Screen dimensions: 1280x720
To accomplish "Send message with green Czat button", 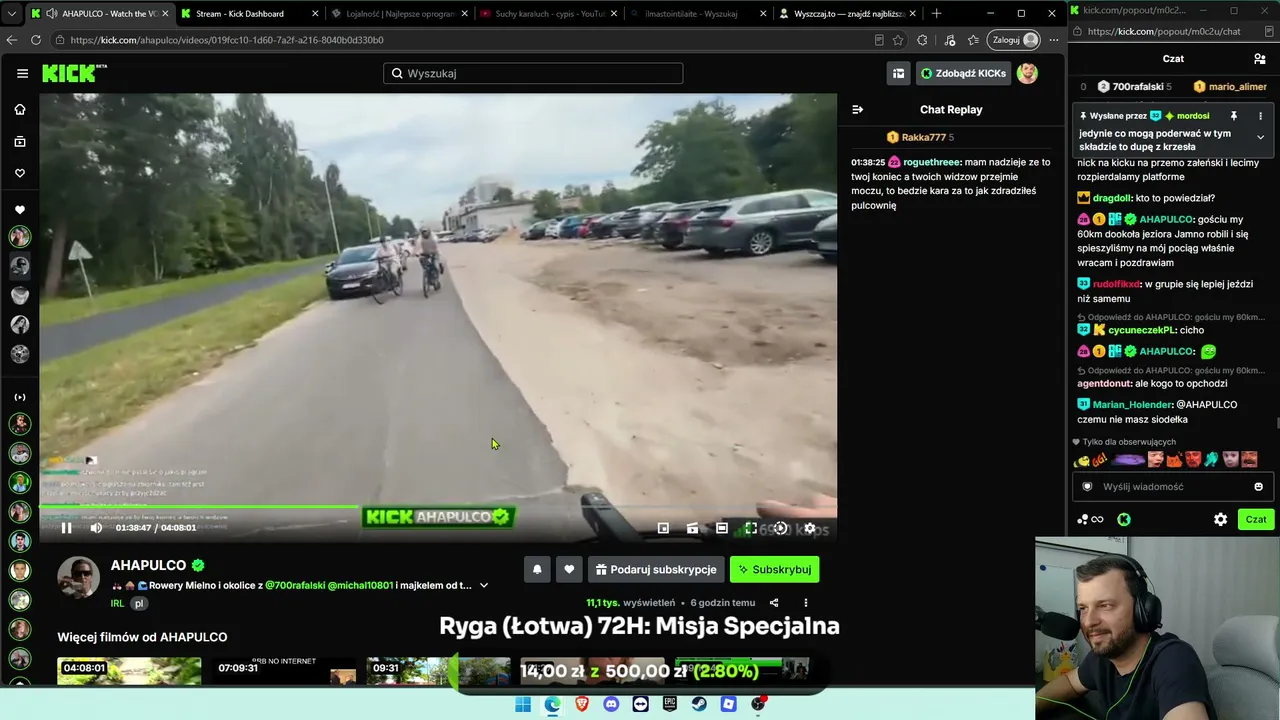I will click(1256, 520).
